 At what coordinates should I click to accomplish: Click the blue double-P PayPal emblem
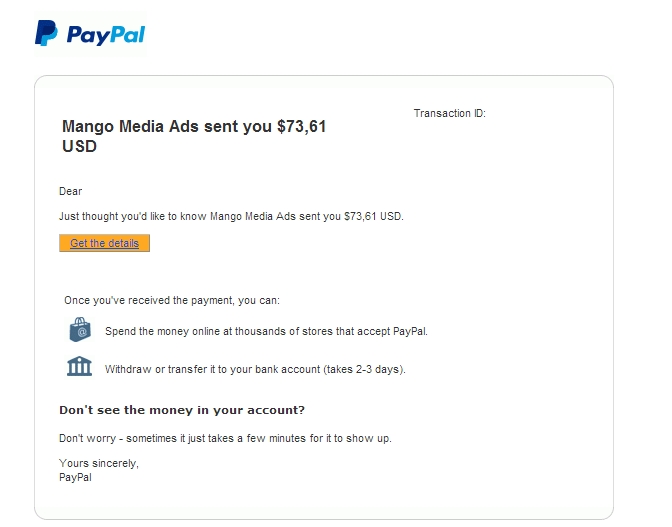pos(46,33)
